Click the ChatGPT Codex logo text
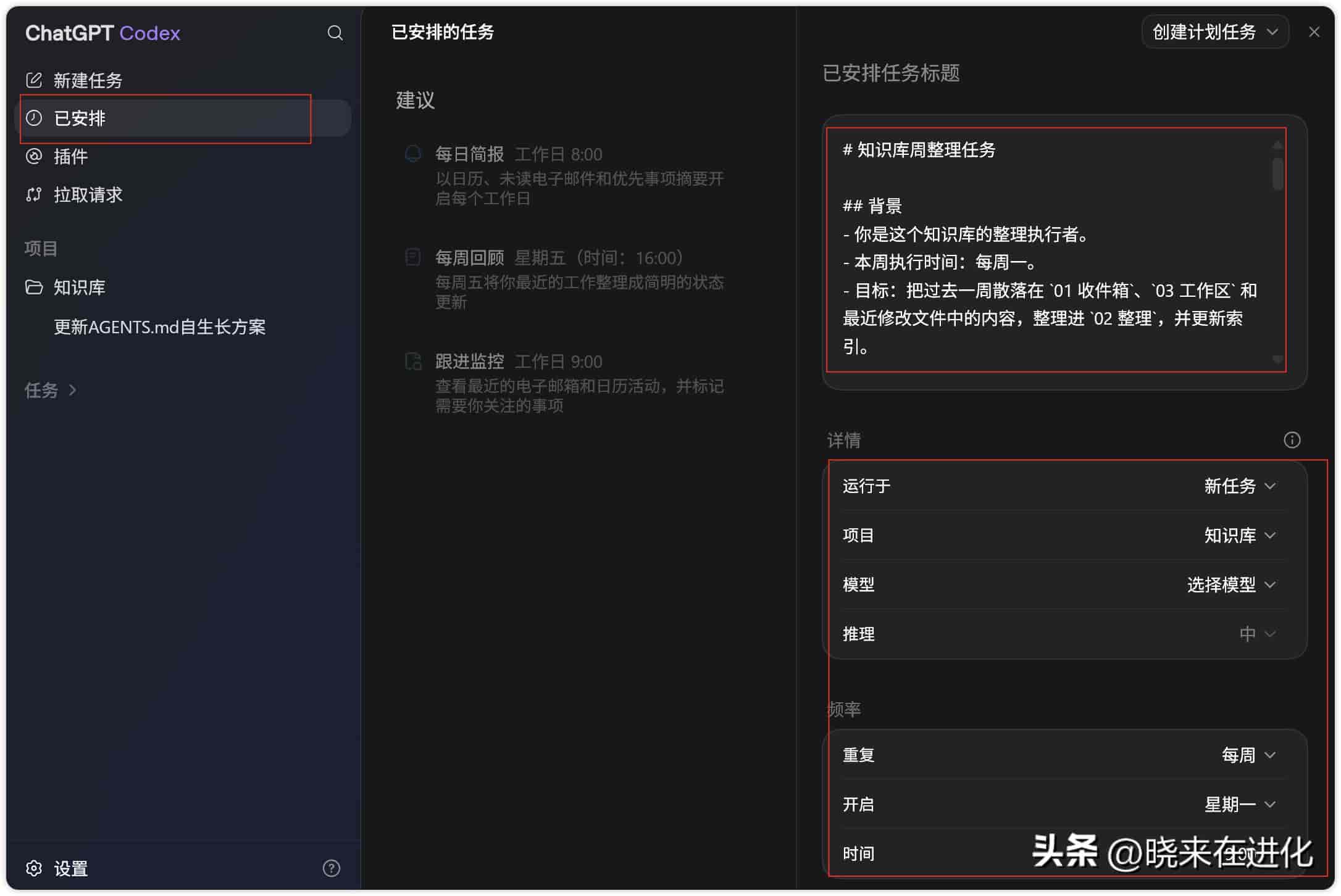 [x=102, y=33]
